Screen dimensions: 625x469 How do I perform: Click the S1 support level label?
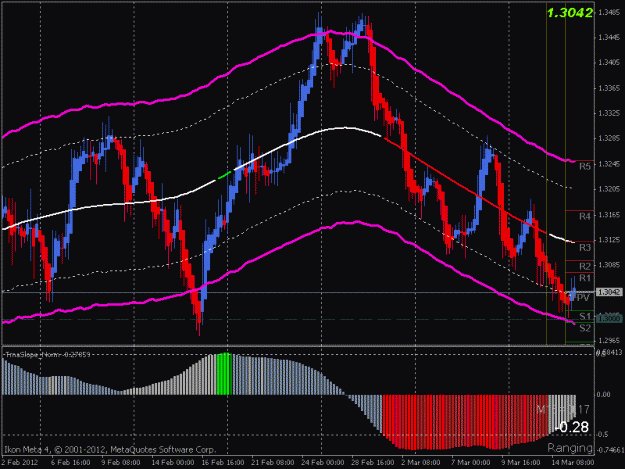coord(585,316)
